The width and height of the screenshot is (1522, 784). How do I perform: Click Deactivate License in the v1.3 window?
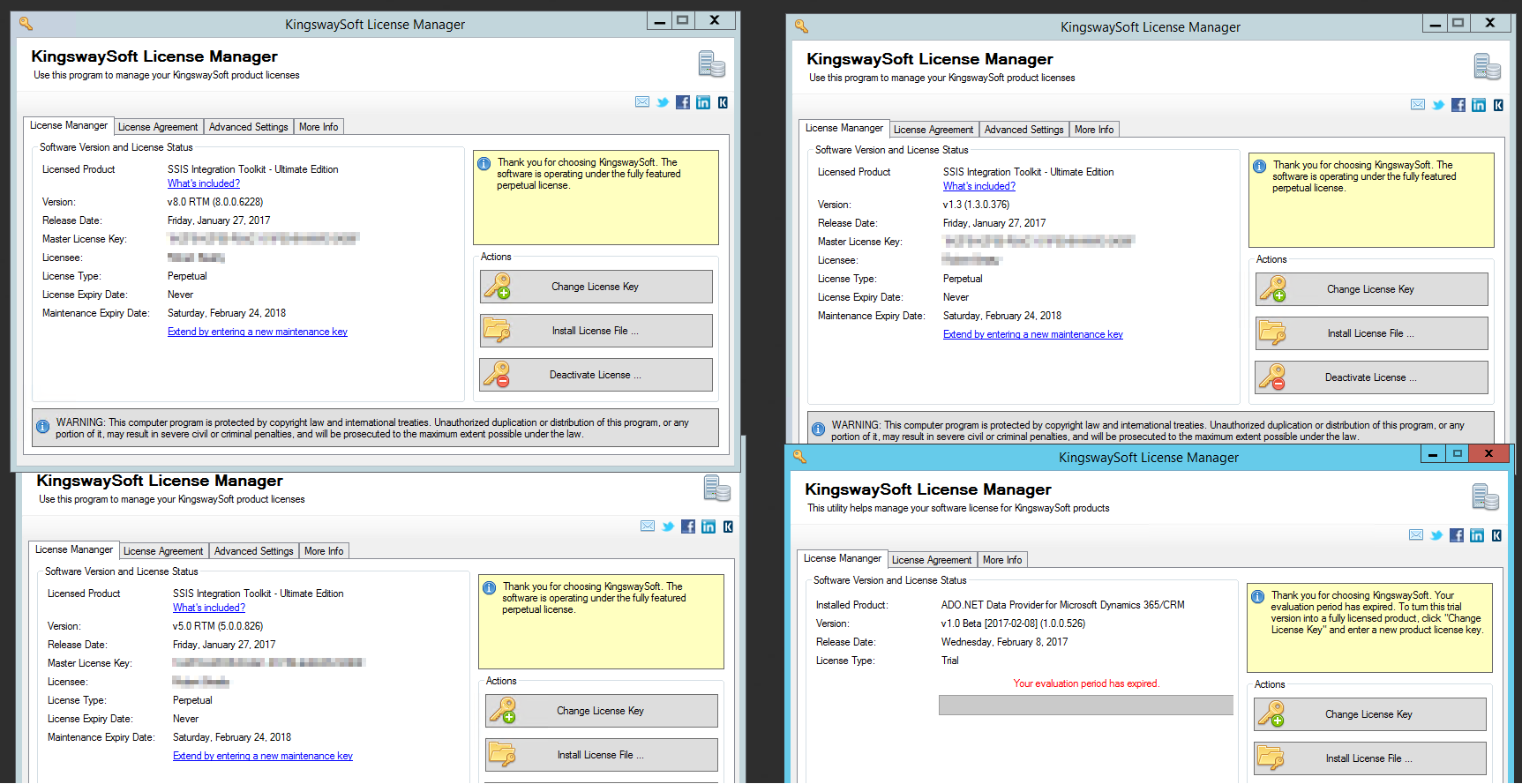[1372, 377]
